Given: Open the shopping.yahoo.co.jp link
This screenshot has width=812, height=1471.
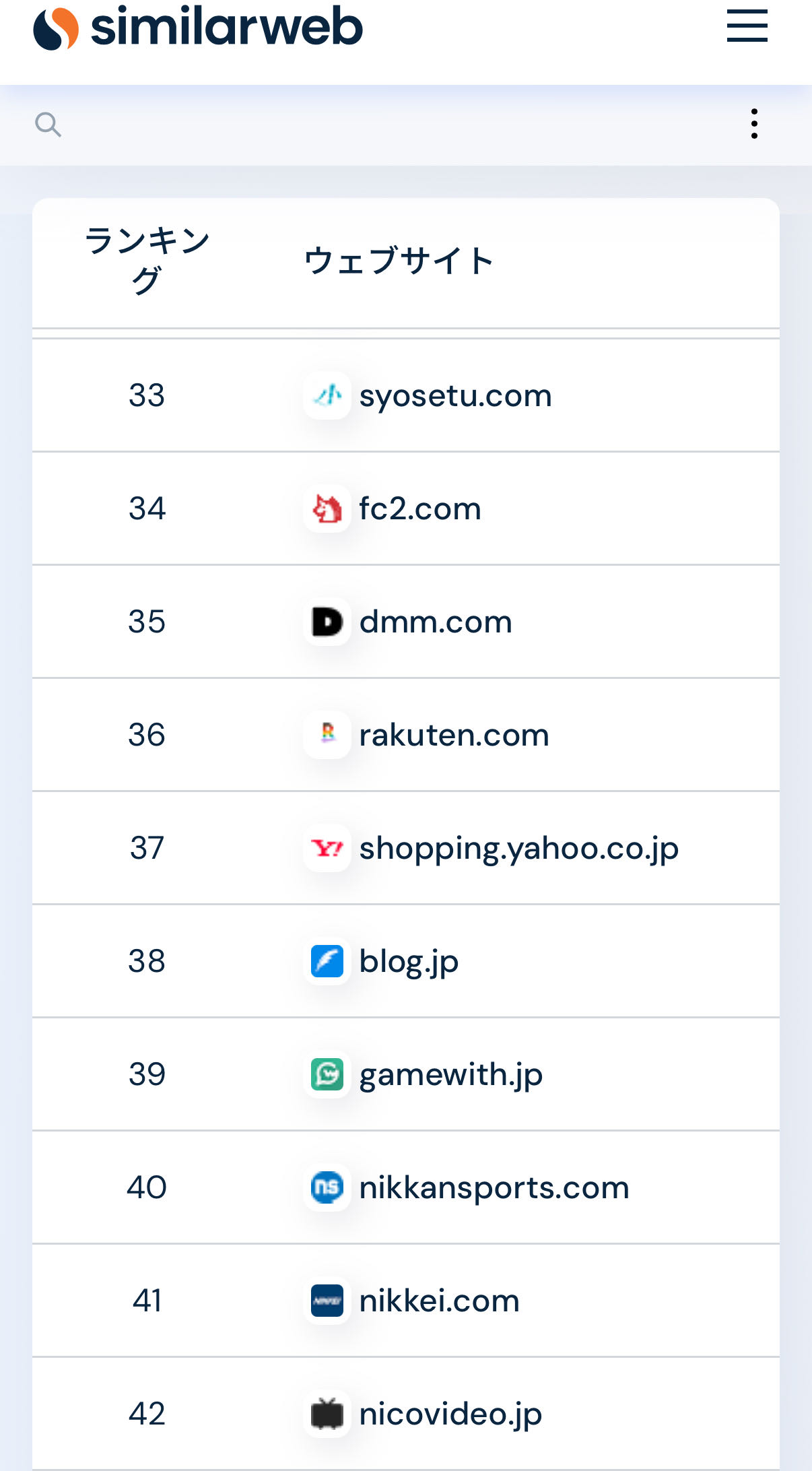Looking at the screenshot, I should click(518, 848).
